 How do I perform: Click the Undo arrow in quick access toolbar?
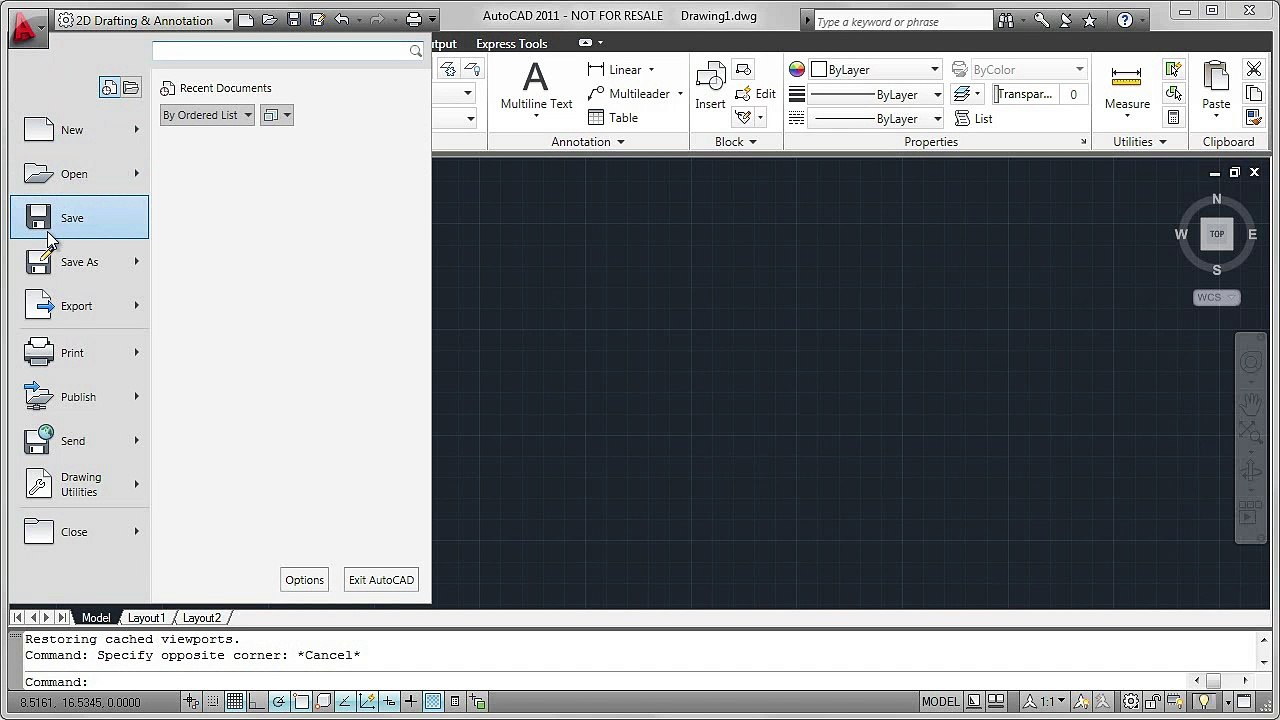pos(342,20)
